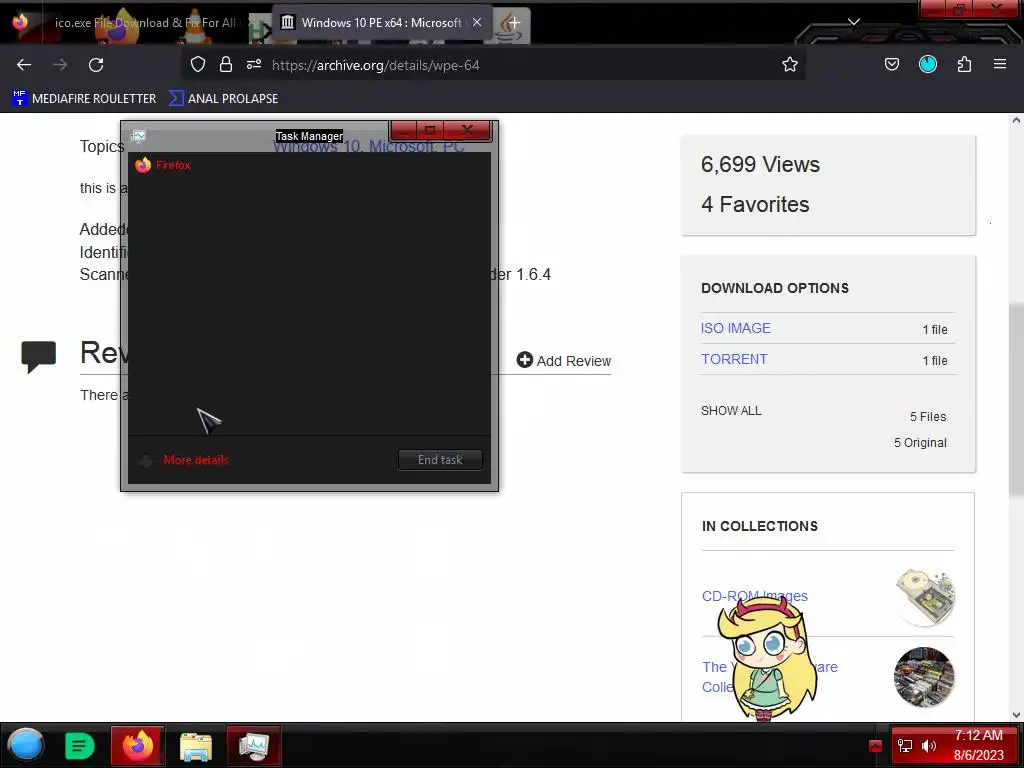Image resolution: width=1024 pixels, height=768 pixels.
Task: Open the CD-ROM Images collection link
Action: pyautogui.click(x=754, y=596)
